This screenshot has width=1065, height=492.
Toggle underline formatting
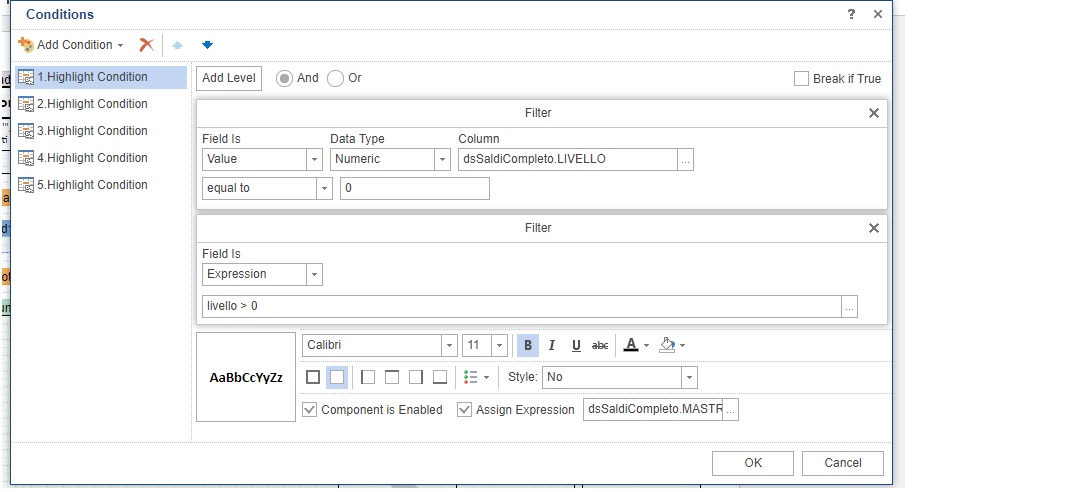(x=576, y=345)
